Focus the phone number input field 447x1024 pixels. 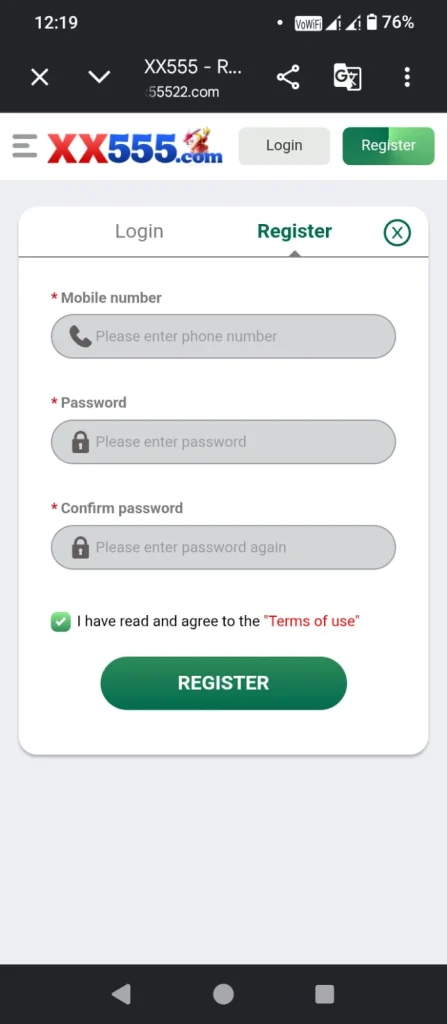point(224,336)
